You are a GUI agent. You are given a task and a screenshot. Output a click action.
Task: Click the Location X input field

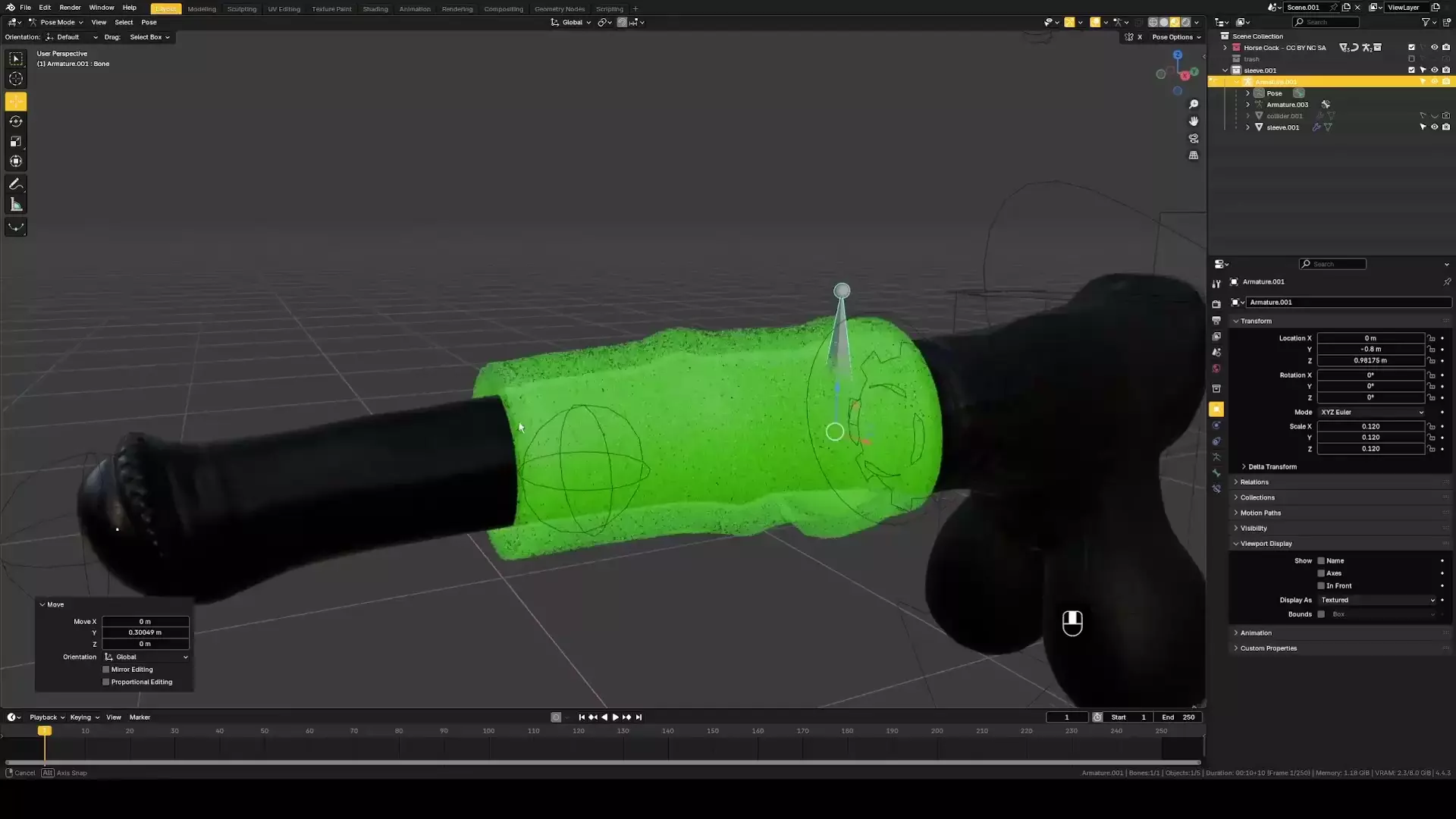tap(1370, 338)
